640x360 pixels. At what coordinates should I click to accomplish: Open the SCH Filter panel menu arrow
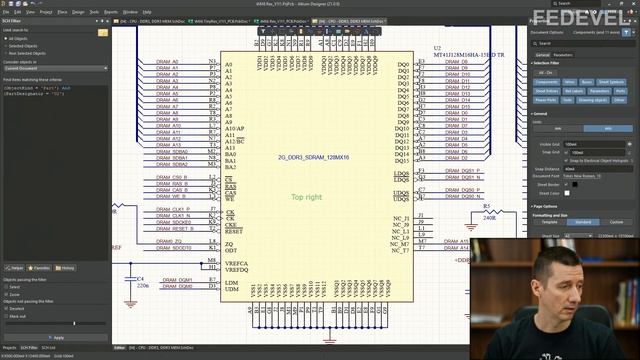point(97,21)
